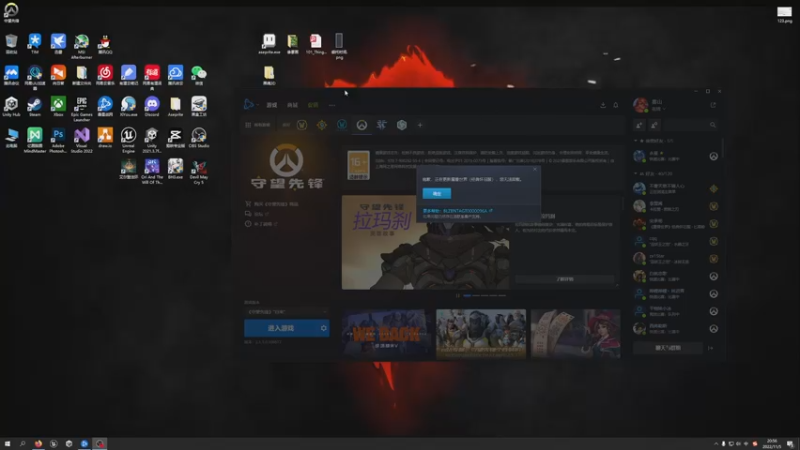Select the World of Warcraft Classic gold icon
This screenshot has height=450, width=800.
pyautogui.click(x=302, y=125)
